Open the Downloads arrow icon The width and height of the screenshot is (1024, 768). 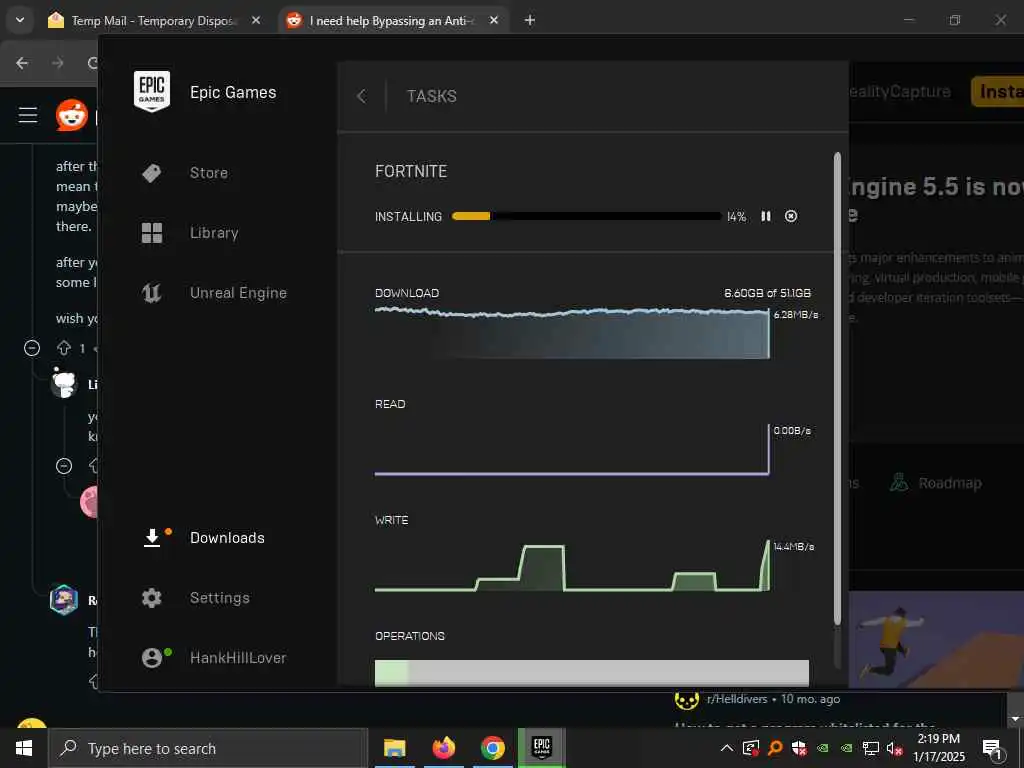pos(152,538)
